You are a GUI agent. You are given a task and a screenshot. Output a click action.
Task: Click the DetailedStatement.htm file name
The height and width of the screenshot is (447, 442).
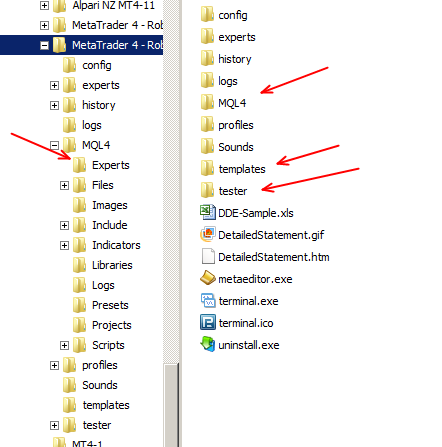[x=274, y=257]
